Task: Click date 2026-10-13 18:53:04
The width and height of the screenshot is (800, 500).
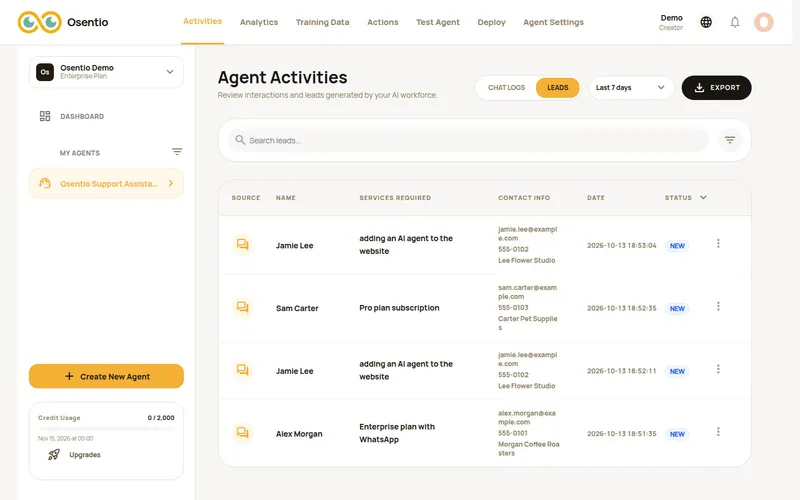Action: [x=621, y=245]
